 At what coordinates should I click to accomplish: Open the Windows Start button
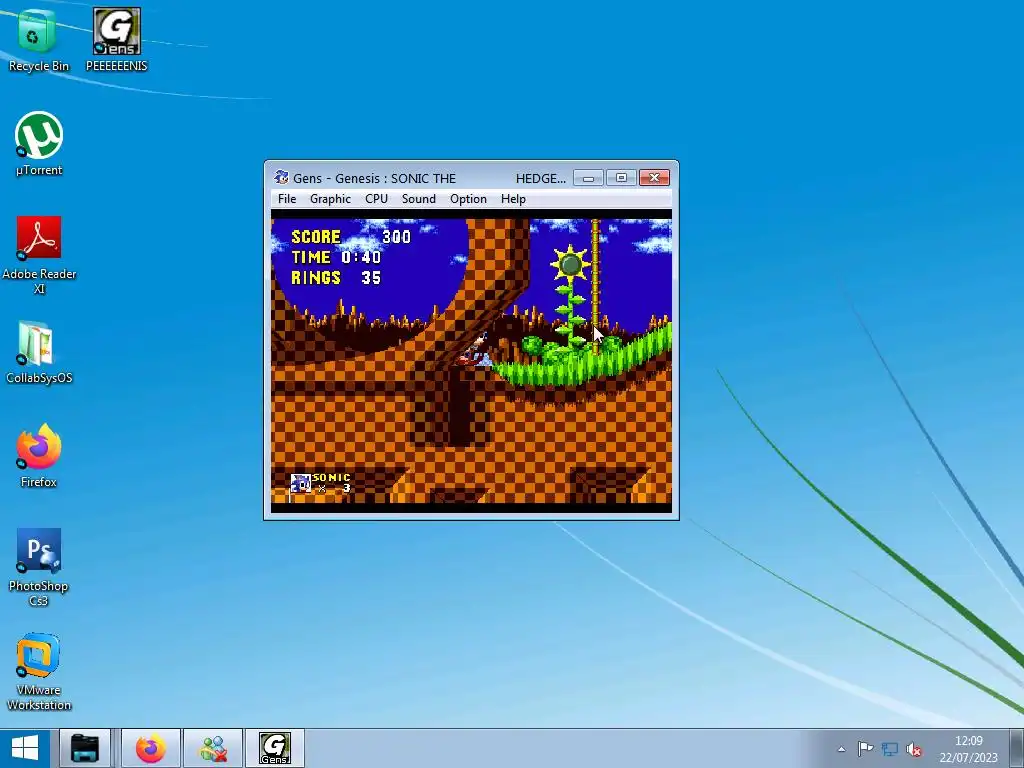[25, 748]
